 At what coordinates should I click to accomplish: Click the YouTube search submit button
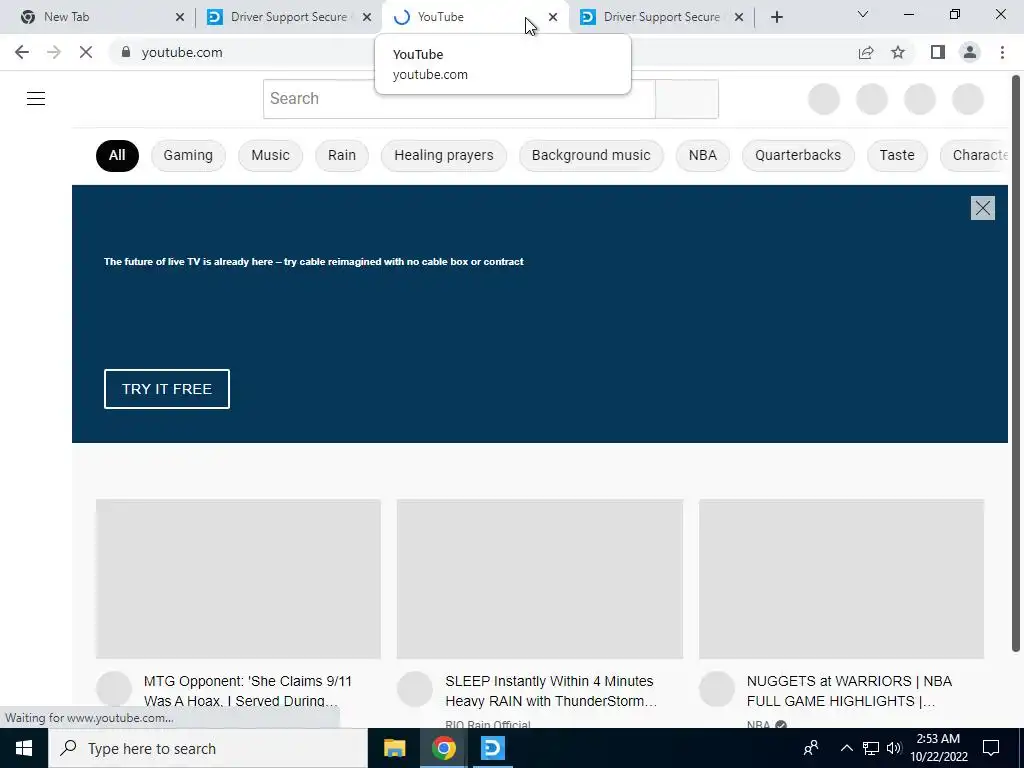[687, 99]
